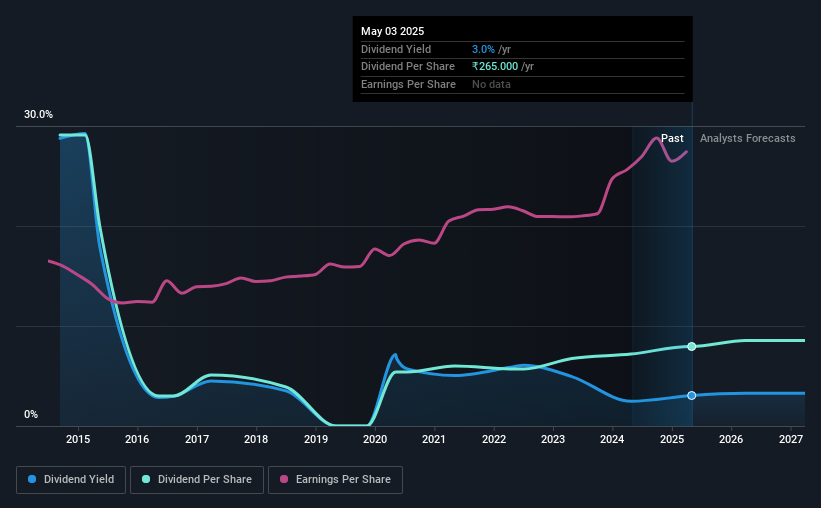Click the 2027 x-axis label
Screen dimensions: 821x508
tap(791, 439)
